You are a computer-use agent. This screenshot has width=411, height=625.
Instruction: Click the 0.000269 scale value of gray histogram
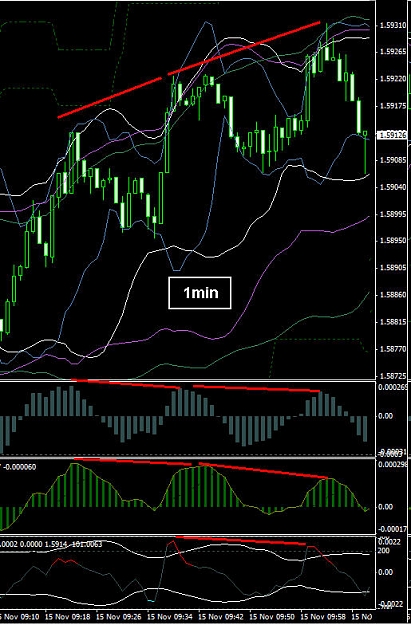393,387
